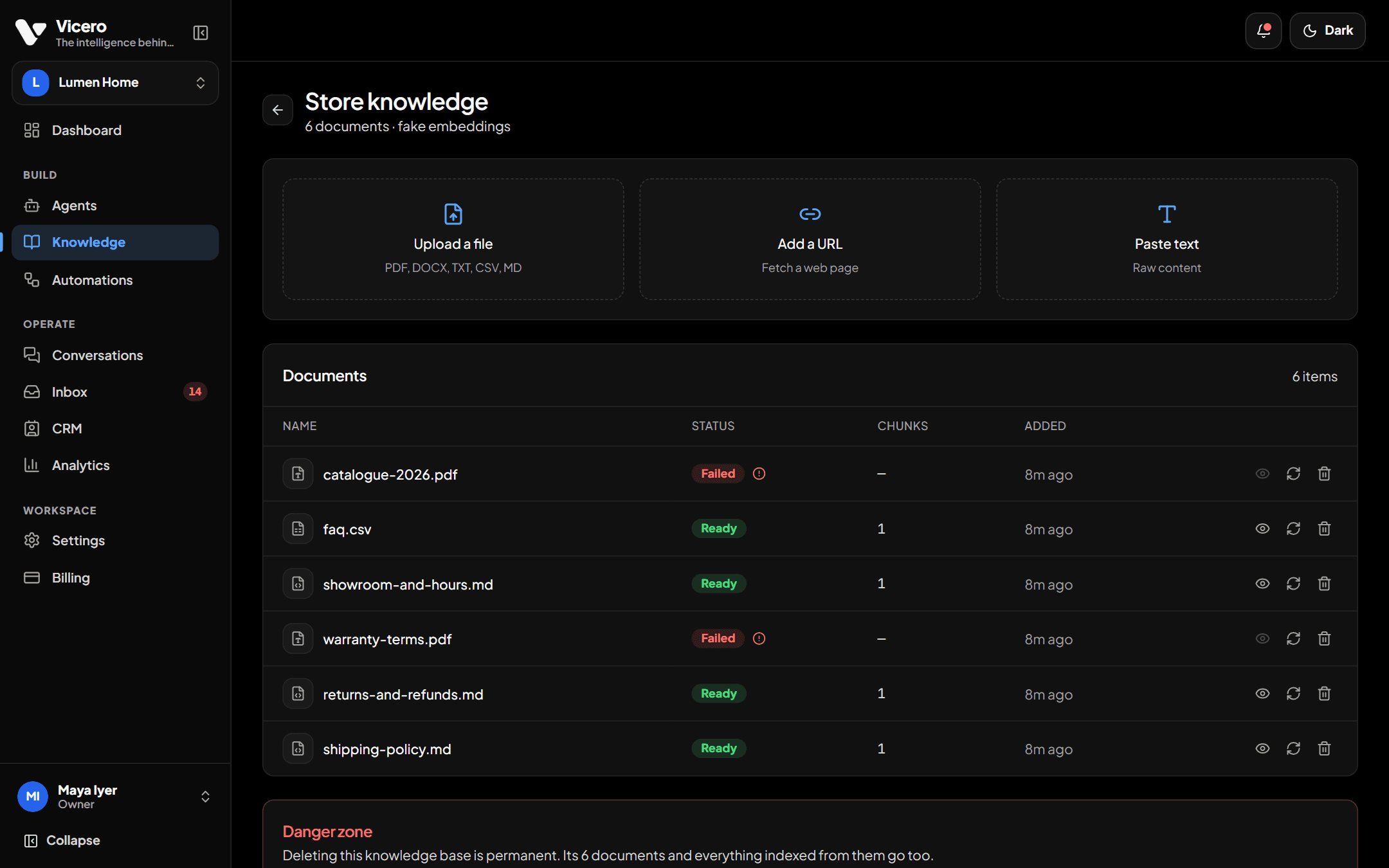Re-sync catalogue-2026.pdf document
Image resolution: width=1389 pixels, height=868 pixels.
click(1293, 474)
